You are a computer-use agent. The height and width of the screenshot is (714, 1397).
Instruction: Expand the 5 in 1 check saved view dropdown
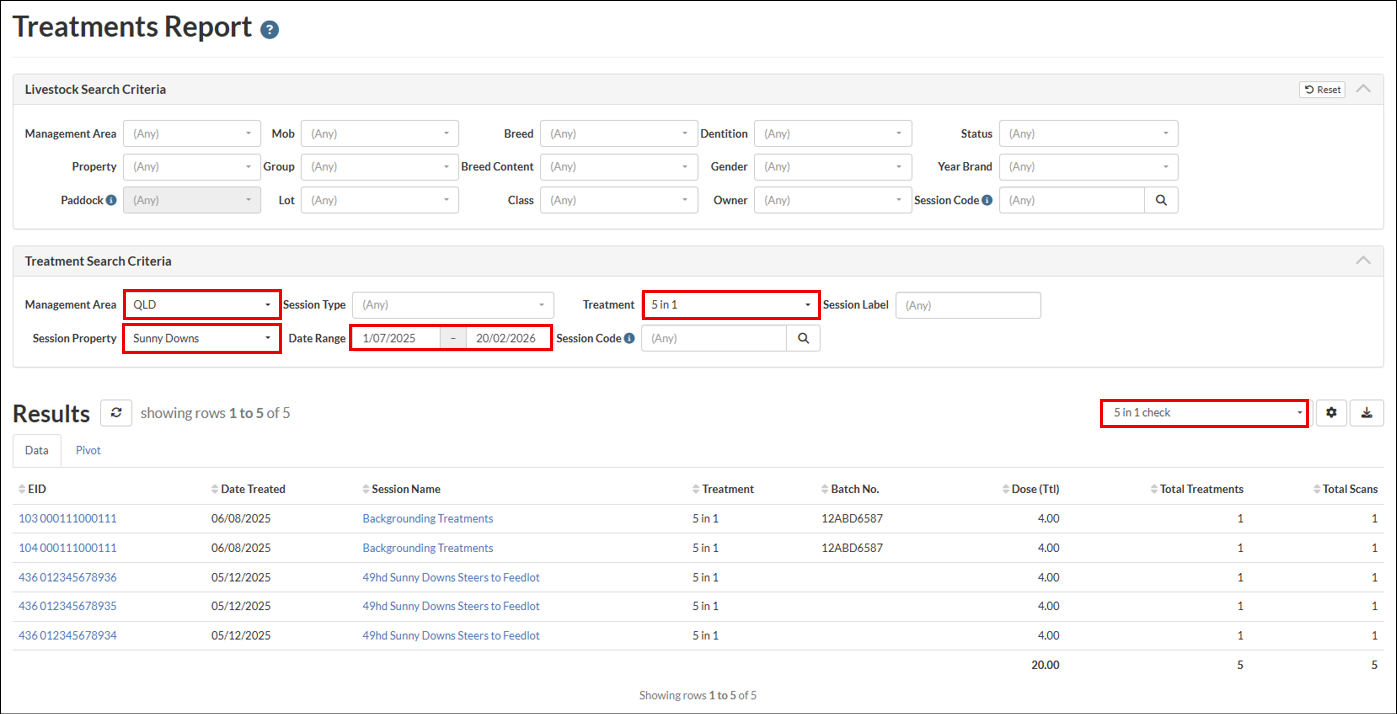(1204, 413)
